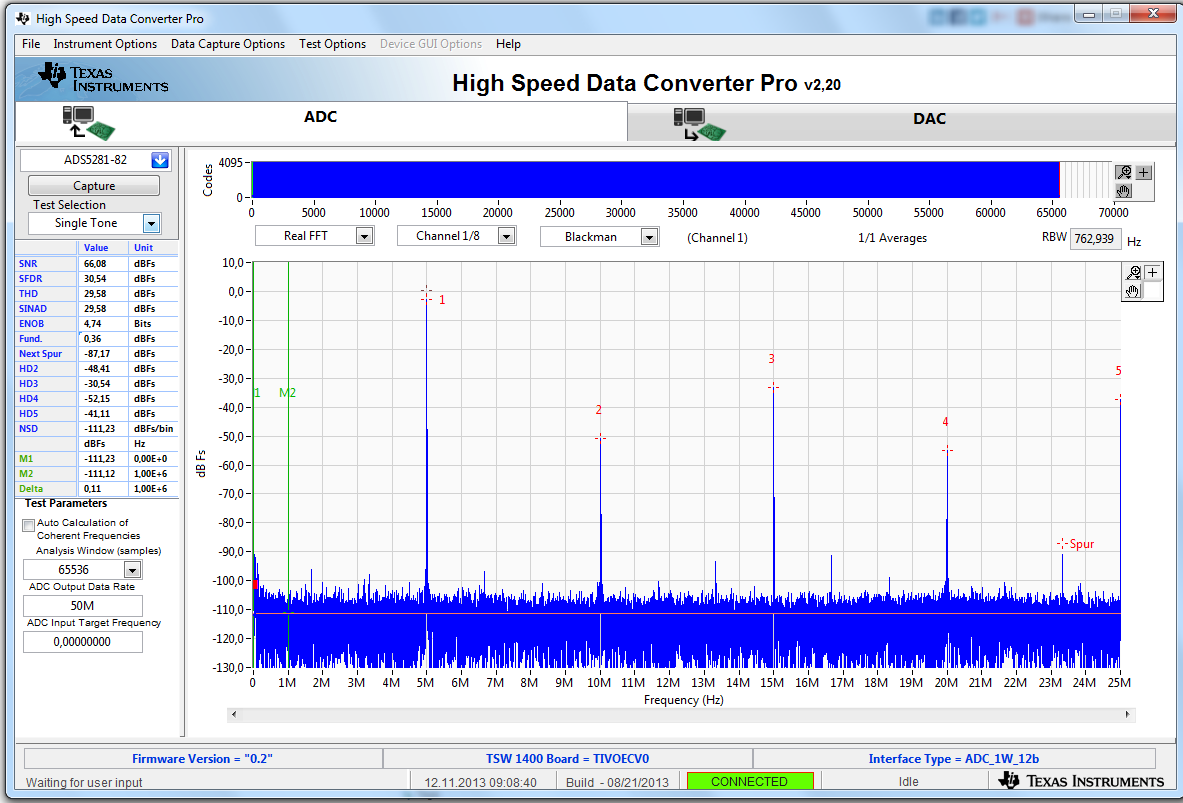Image resolution: width=1183 pixels, height=803 pixels.
Task: Click the ADC Input Target Frequency field
Action: point(83,642)
